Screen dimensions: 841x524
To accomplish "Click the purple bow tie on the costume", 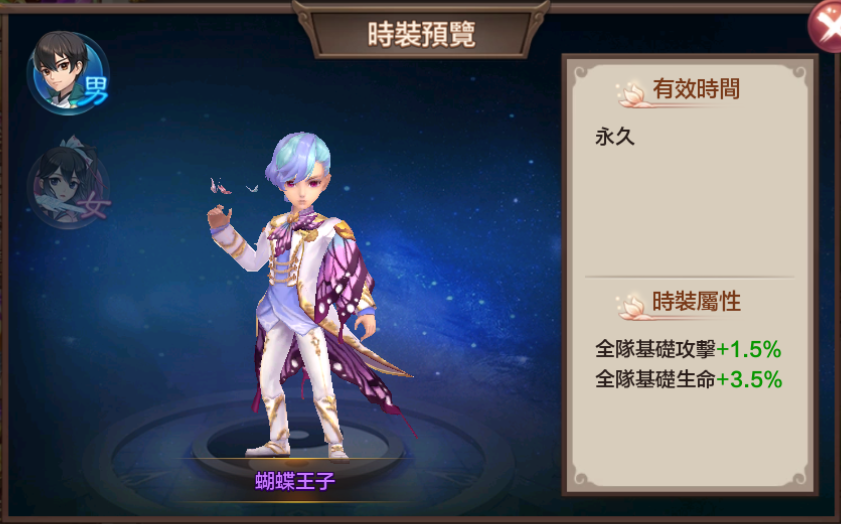I will pyautogui.click(x=292, y=225).
